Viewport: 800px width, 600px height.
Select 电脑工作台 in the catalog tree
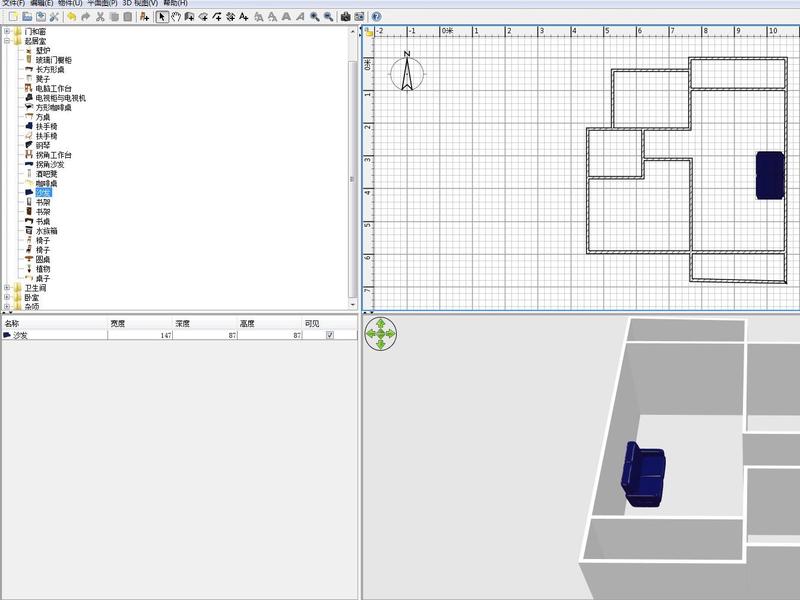coord(54,88)
